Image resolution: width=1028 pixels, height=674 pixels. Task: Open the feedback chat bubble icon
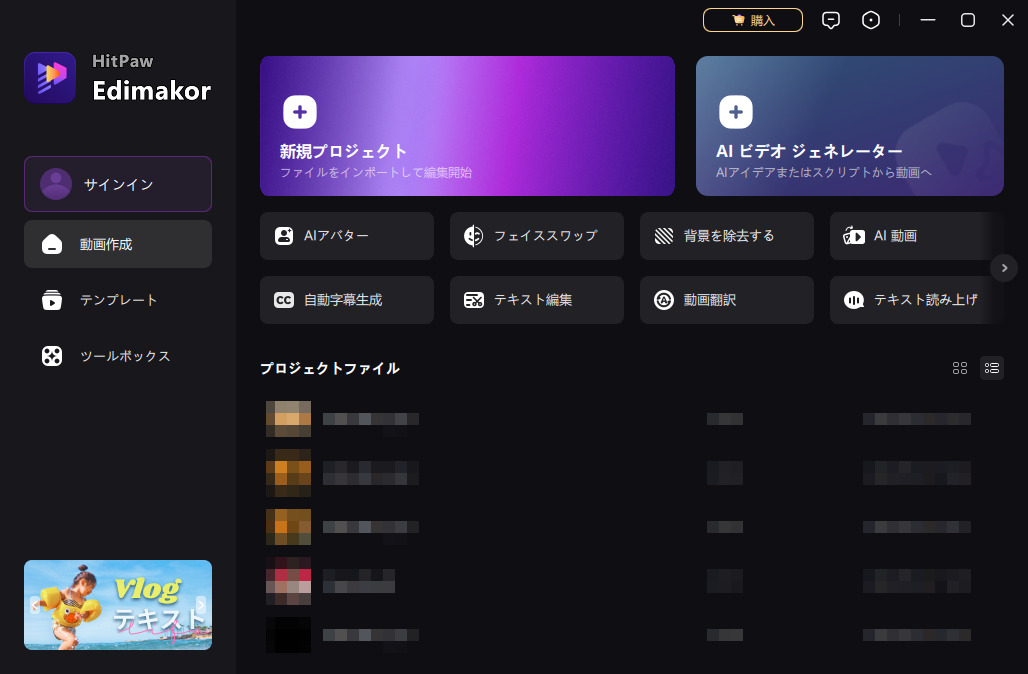[831, 19]
